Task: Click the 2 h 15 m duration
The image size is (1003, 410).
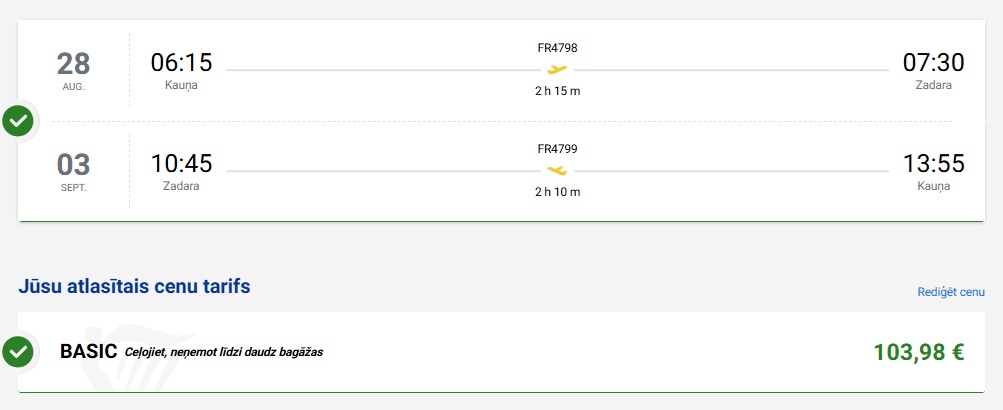Action: point(557,91)
